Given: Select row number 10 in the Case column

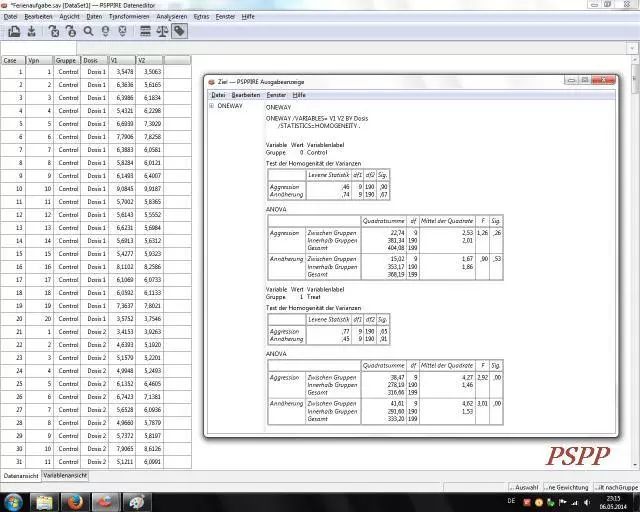Looking at the screenshot, I should pos(13,189).
